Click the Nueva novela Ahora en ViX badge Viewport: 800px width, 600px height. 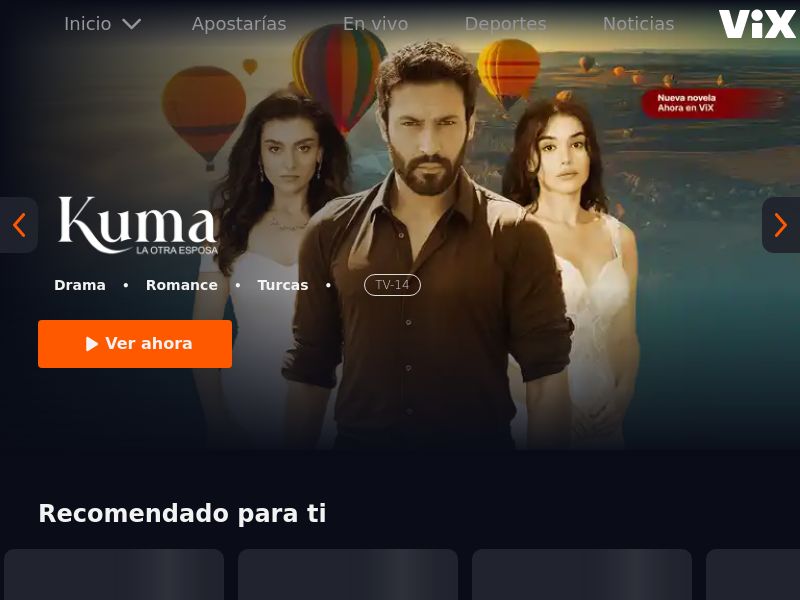click(712, 103)
